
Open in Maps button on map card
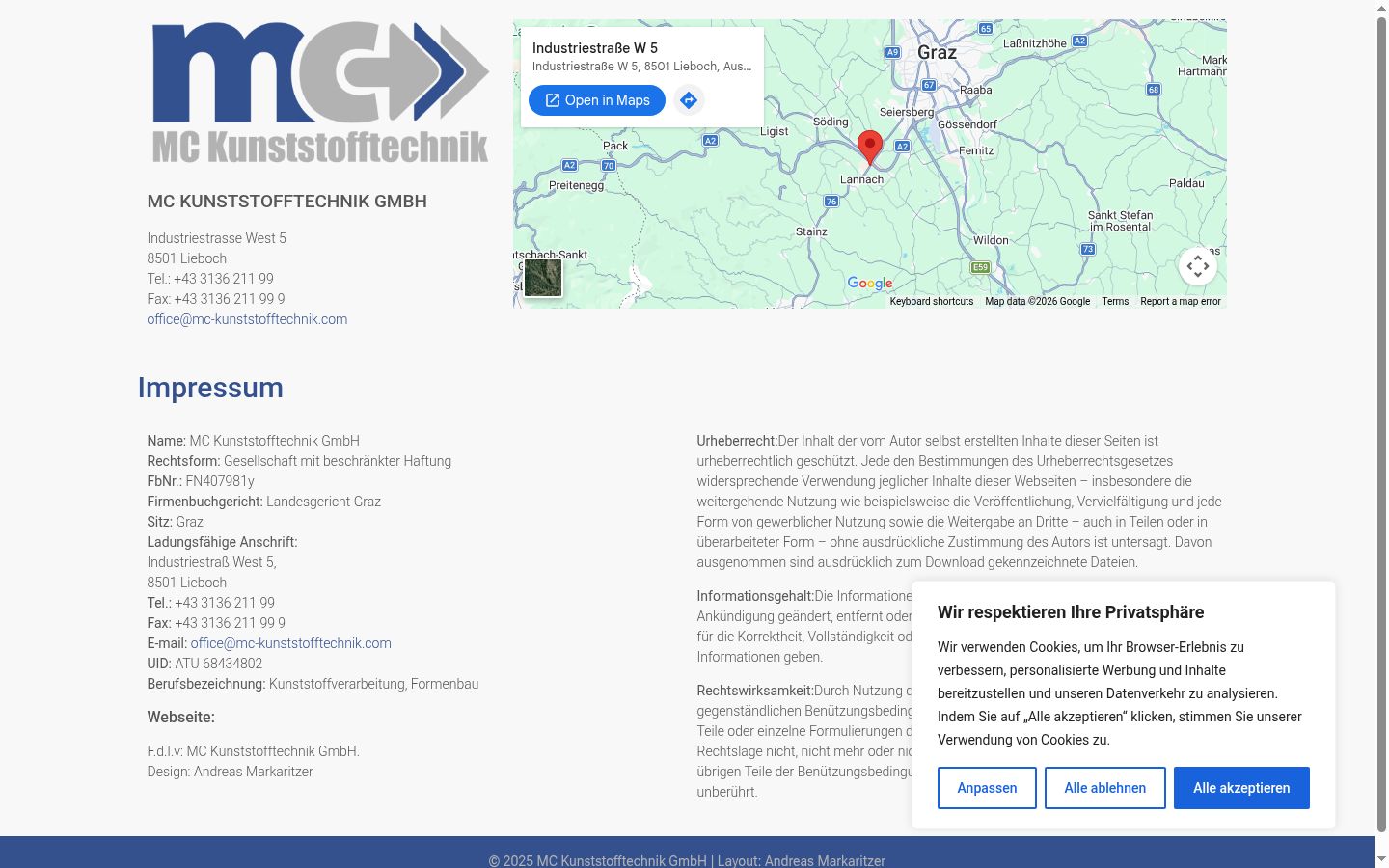[597, 100]
